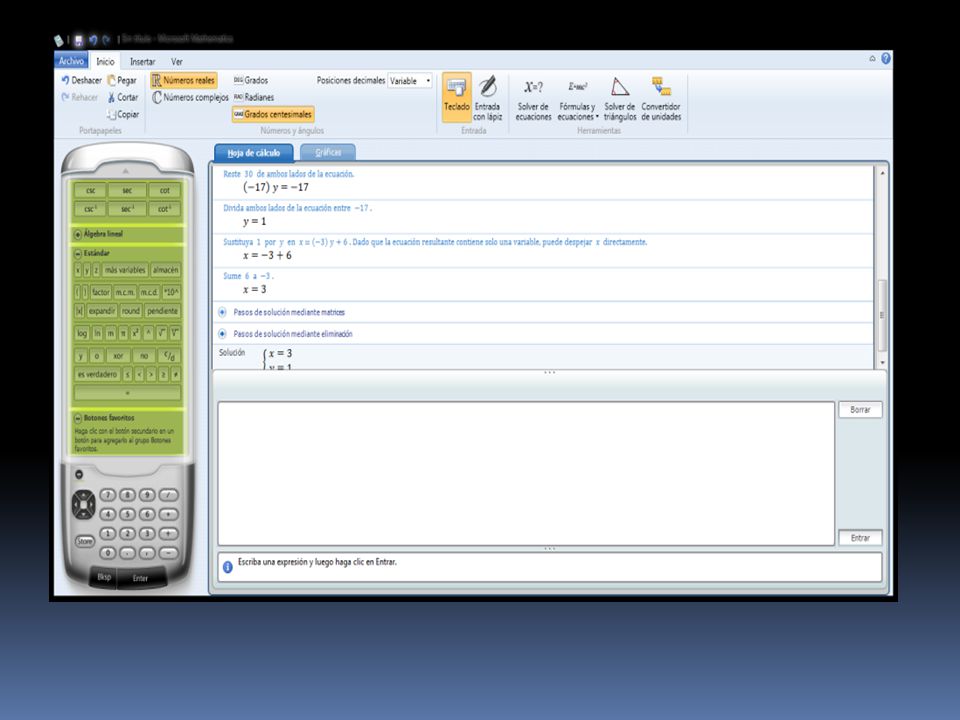The image size is (960, 720).
Task: Select Números complejos number mode
Action: (x=190, y=97)
